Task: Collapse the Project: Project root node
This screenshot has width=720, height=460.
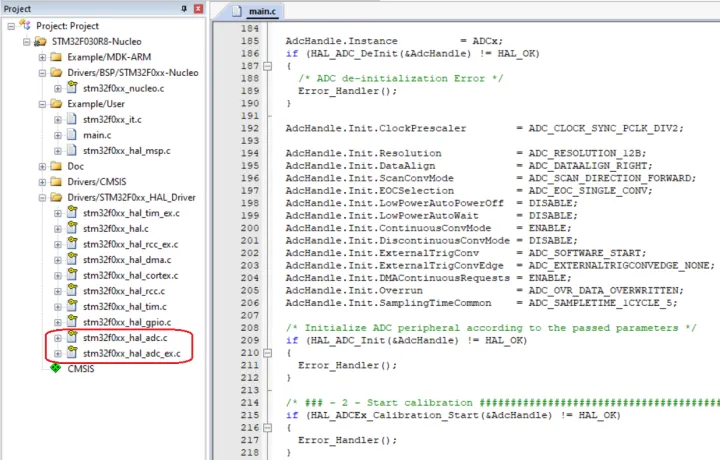Action: point(11,26)
